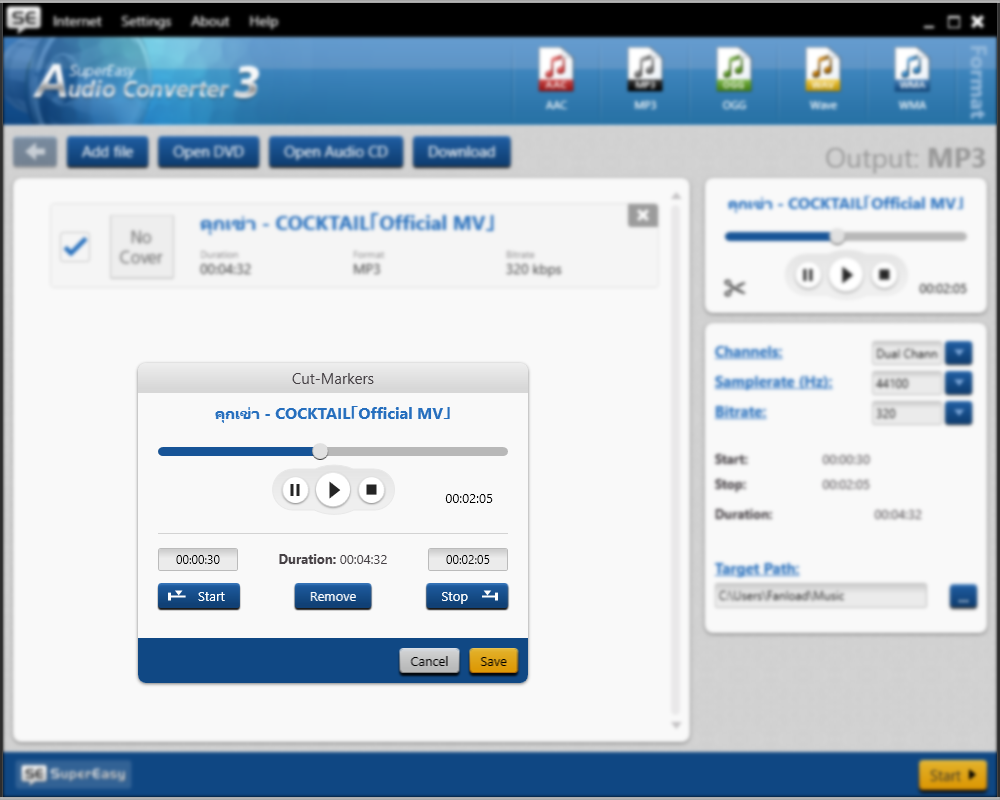
Task: Click the 44100 samplerate field
Action: pyautogui.click(x=907, y=383)
